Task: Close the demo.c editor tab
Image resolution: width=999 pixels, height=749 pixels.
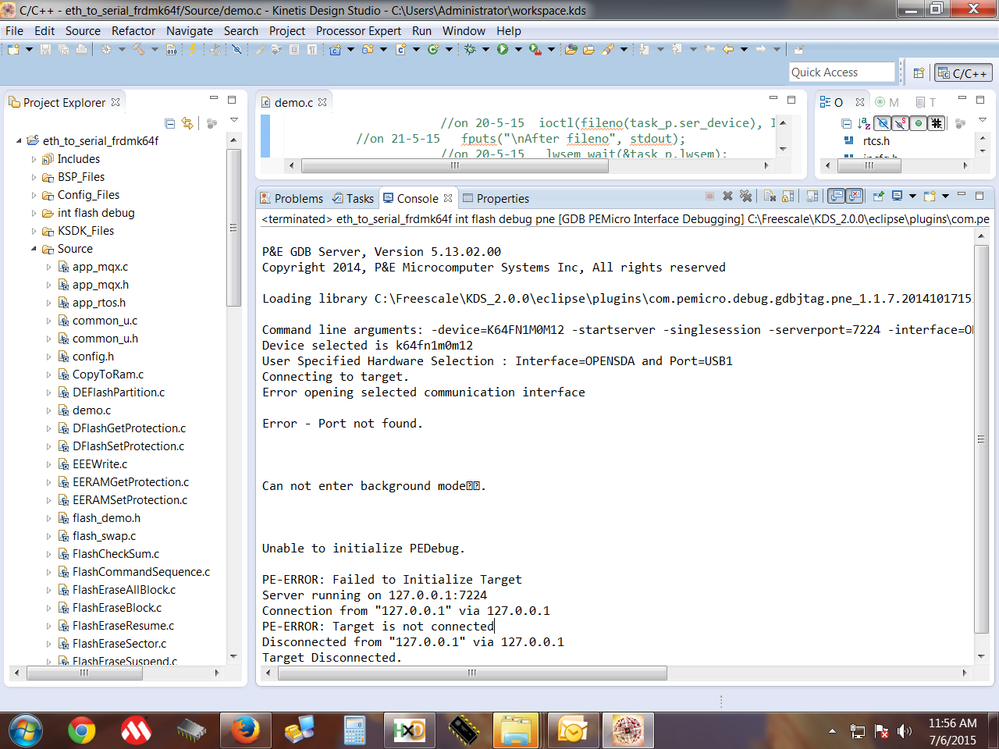Action: coord(322,102)
